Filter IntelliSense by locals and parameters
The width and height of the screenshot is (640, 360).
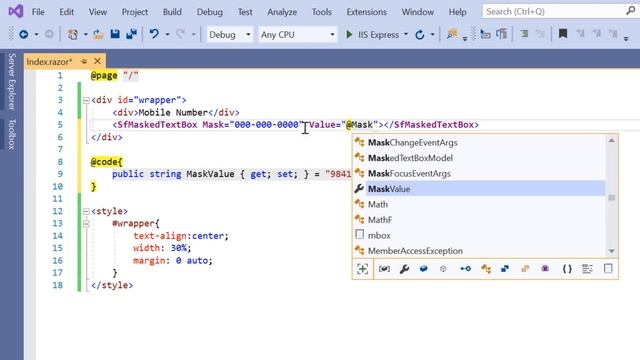point(384,269)
